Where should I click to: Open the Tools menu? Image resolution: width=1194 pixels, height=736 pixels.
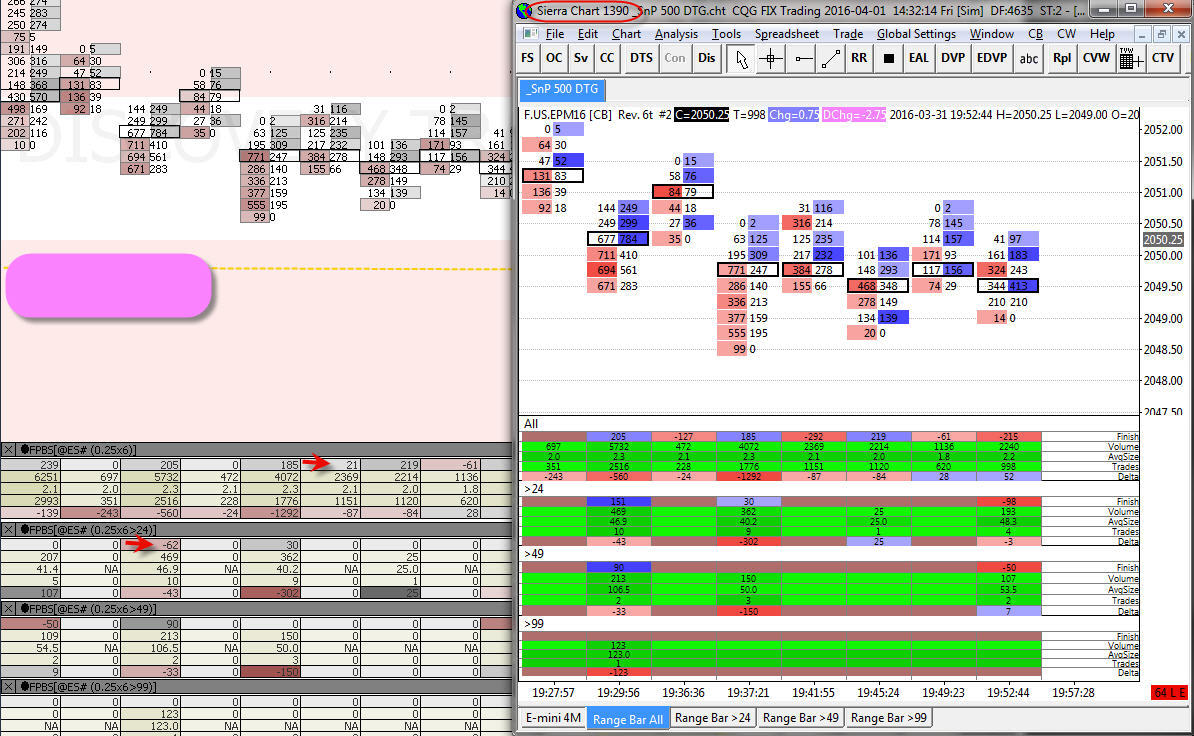pos(726,34)
